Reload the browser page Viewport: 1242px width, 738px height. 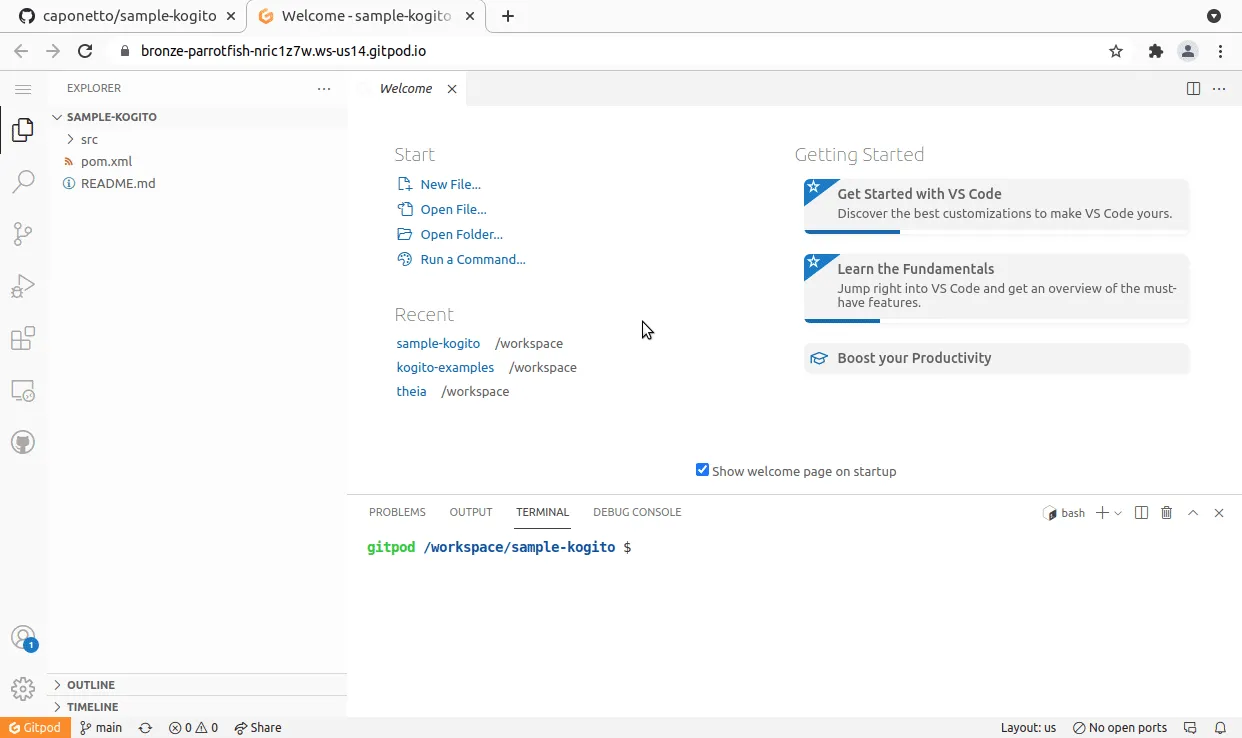[x=85, y=51]
